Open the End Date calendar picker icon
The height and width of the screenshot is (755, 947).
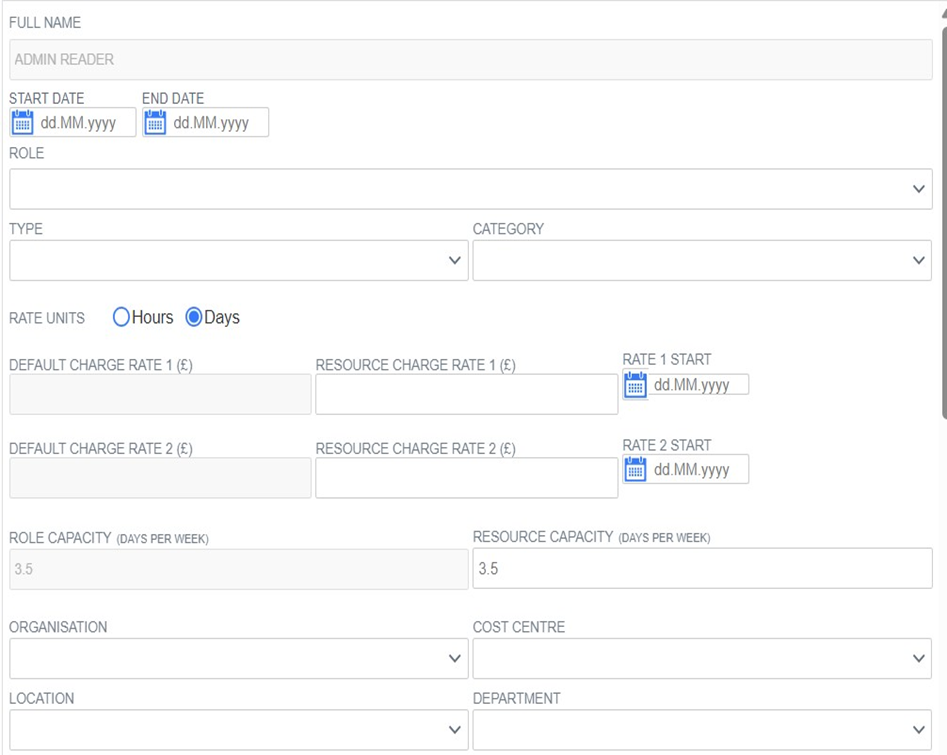tap(155, 123)
